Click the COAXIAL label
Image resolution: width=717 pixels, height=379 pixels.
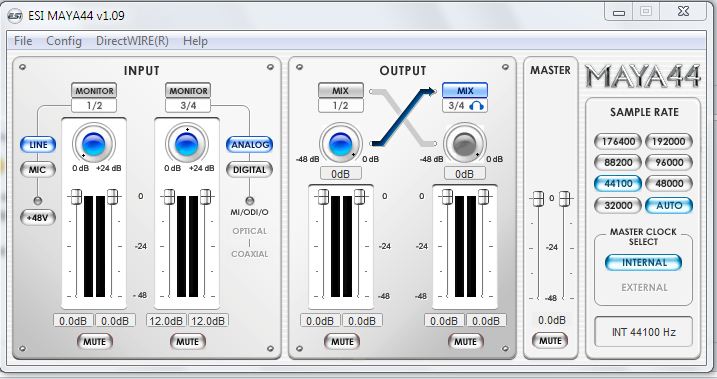pyautogui.click(x=250, y=254)
